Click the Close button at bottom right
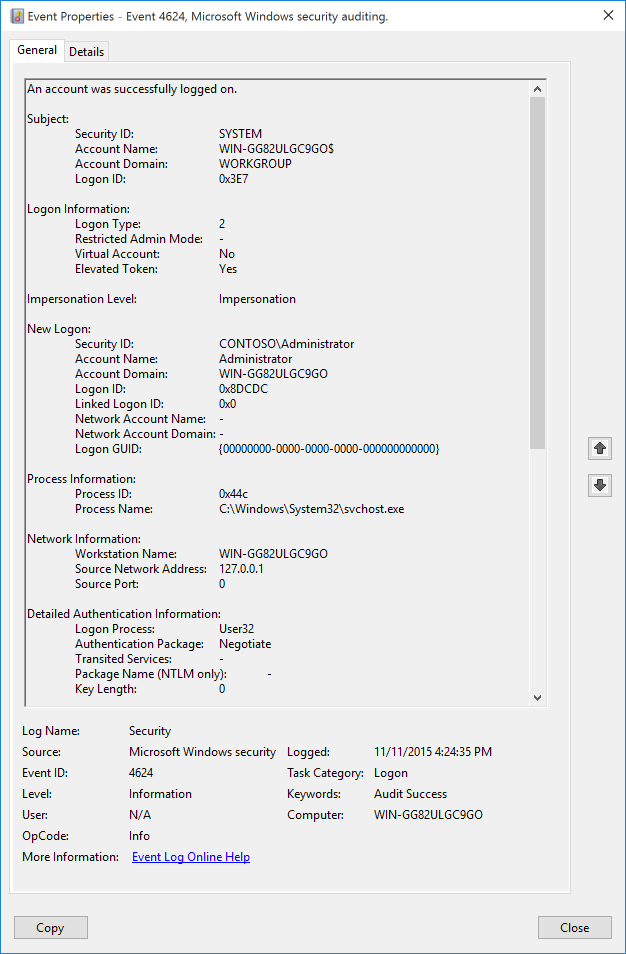 (574, 927)
